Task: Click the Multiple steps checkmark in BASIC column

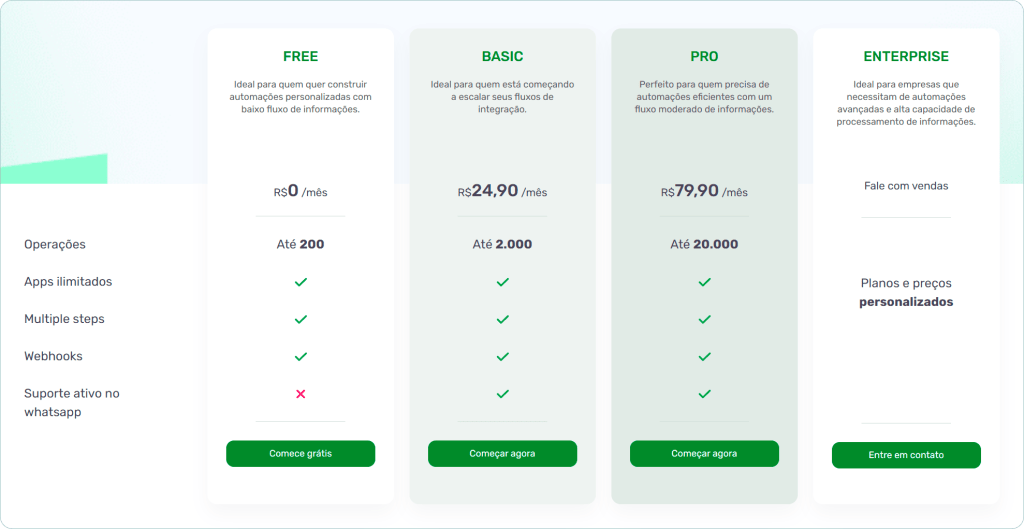Action: [x=502, y=319]
